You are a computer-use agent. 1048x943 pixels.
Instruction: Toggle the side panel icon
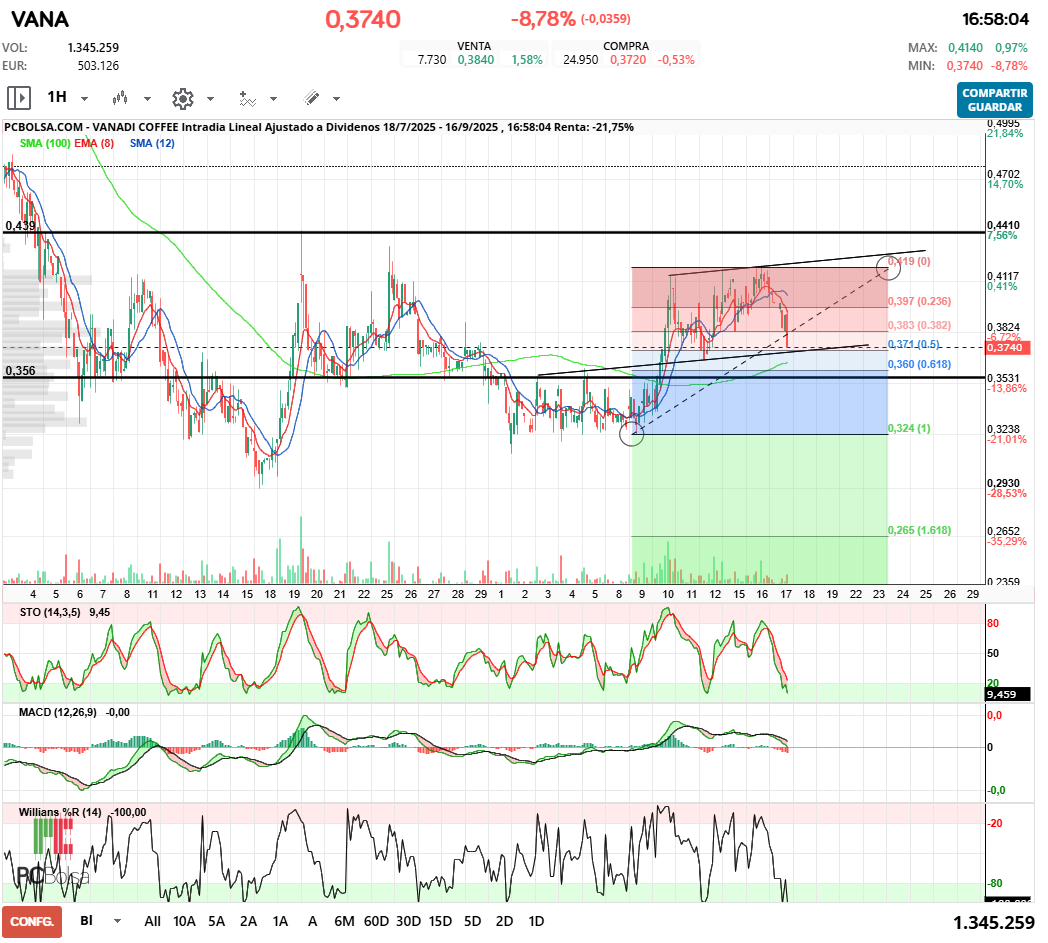coord(19,98)
